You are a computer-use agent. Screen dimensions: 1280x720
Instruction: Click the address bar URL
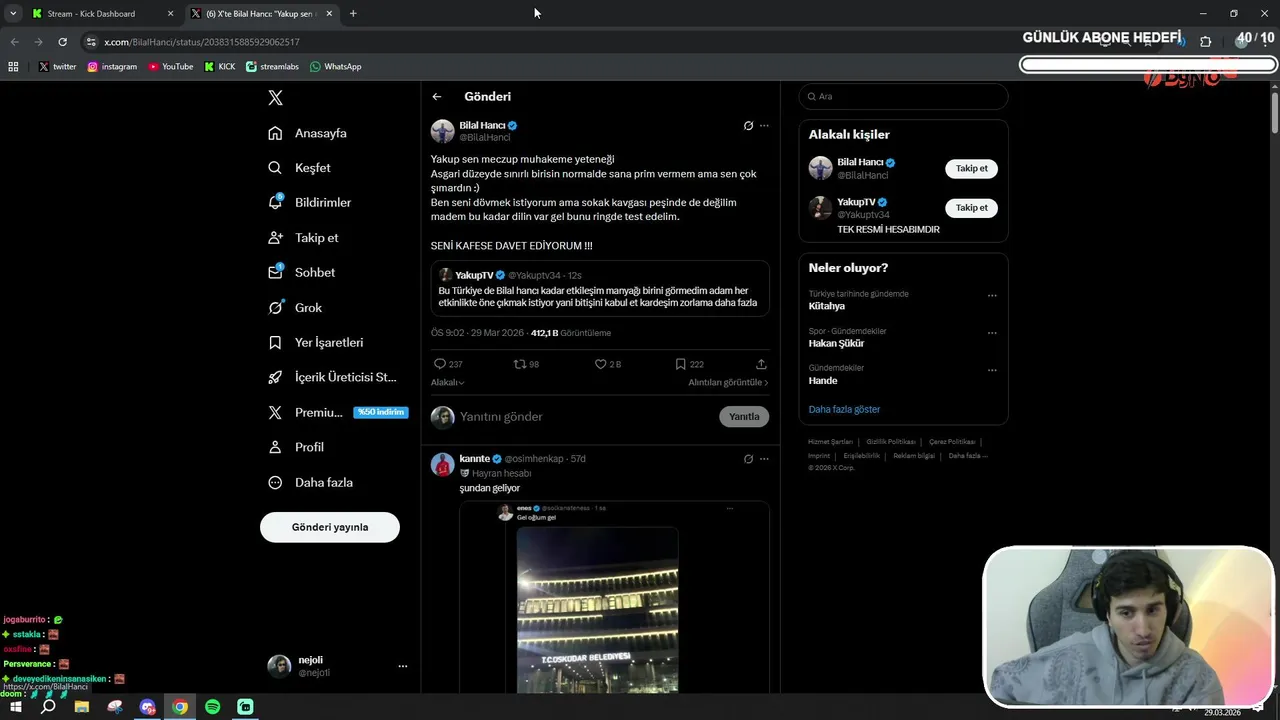tap(202, 42)
